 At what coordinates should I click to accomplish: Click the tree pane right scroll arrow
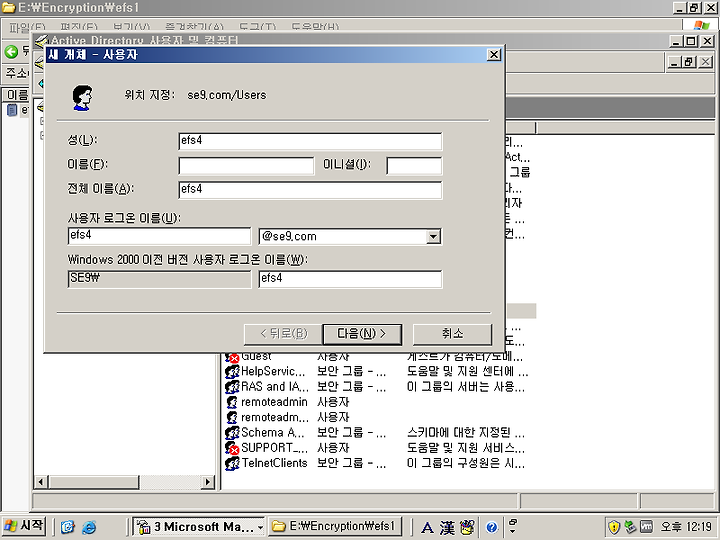[x=208, y=482]
